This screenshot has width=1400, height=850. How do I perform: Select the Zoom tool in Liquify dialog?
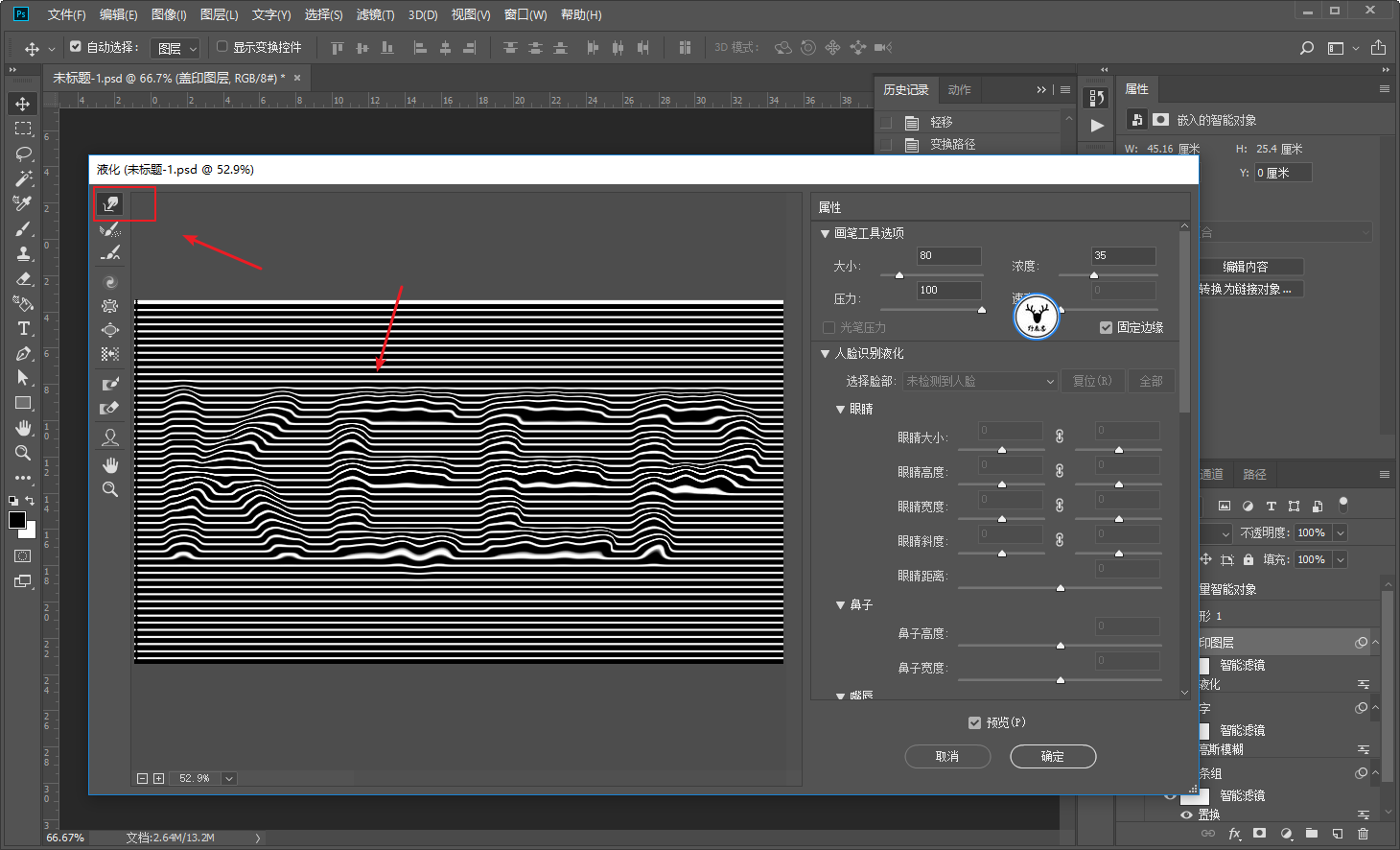point(110,489)
